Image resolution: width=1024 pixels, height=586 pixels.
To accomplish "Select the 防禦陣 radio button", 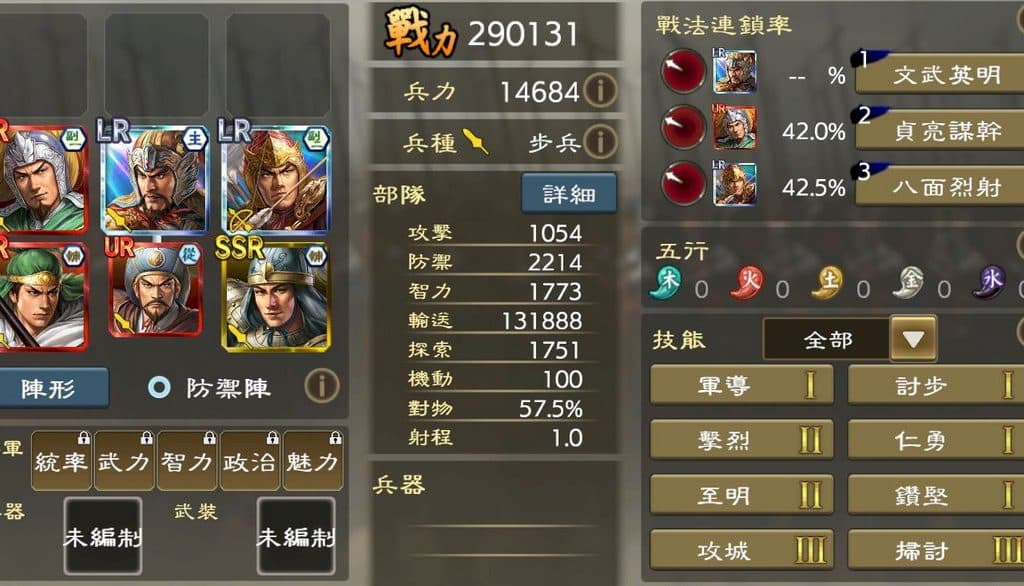I will point(159,387).
